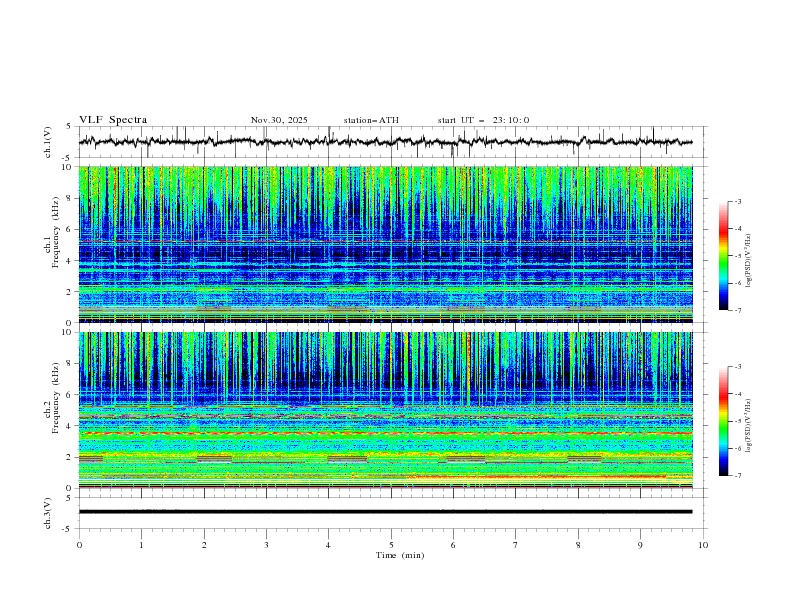Click the "-7" tick on ch.2 colorbar
Viewport: 792px width, 612px height.
pos(737,475)
